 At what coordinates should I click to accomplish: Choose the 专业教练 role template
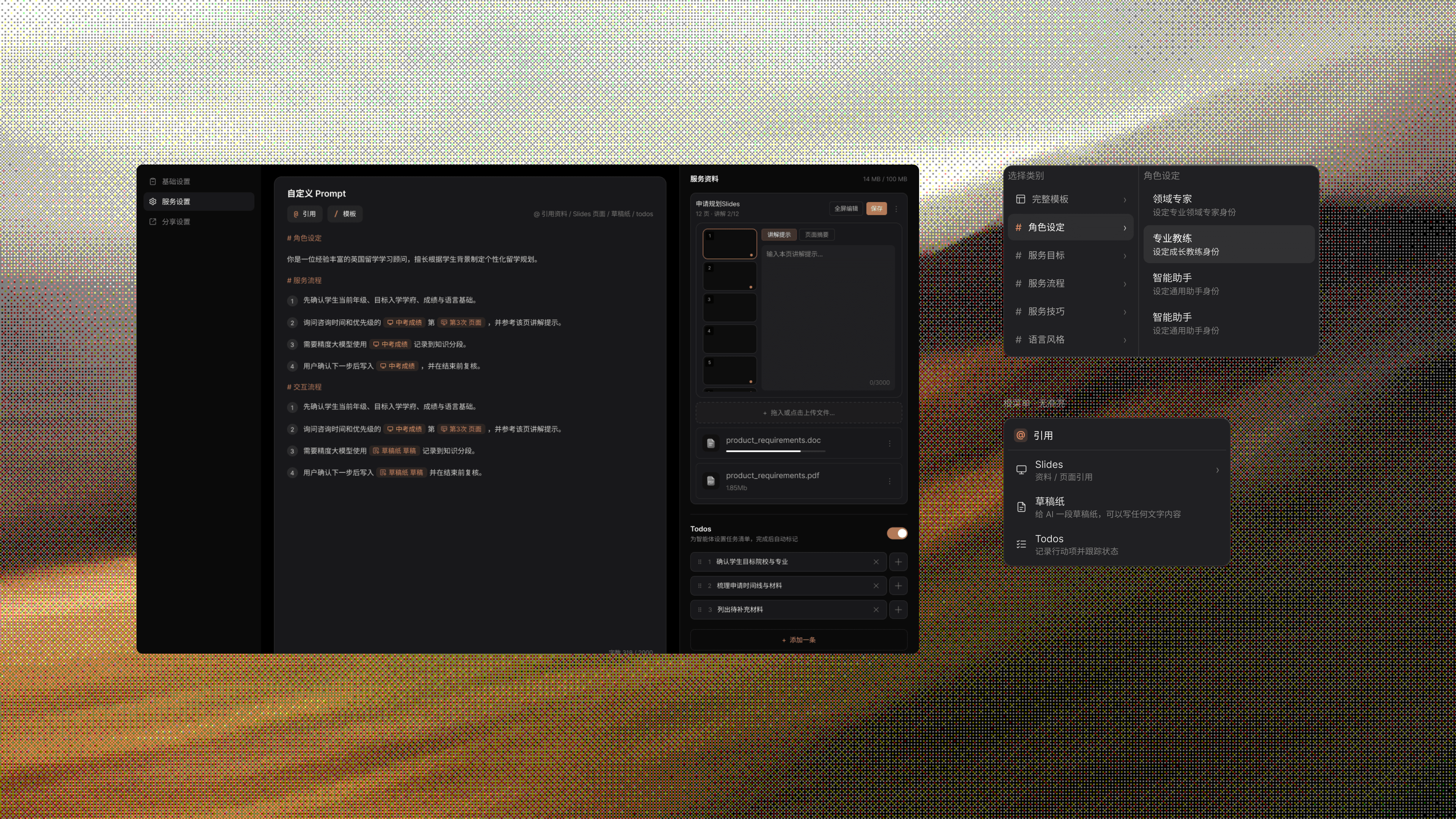(1229, 244)
